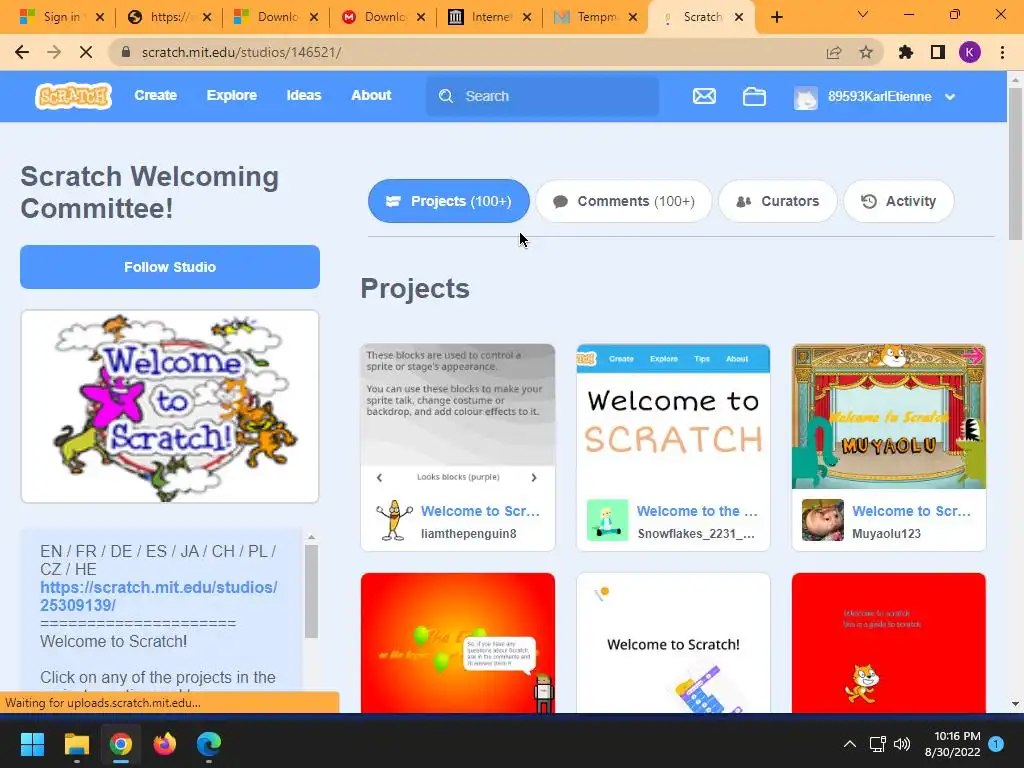The width and height of the screenshot is (1024, 768).
Task: Open liamthepenguin8's project thumbnail
Action: [x=458, y=416]
